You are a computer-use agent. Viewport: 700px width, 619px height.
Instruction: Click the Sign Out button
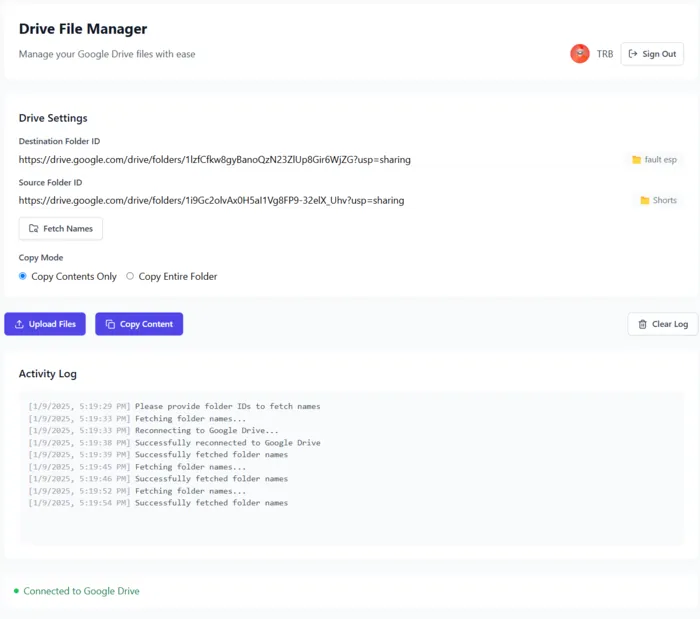pos(652,54)
